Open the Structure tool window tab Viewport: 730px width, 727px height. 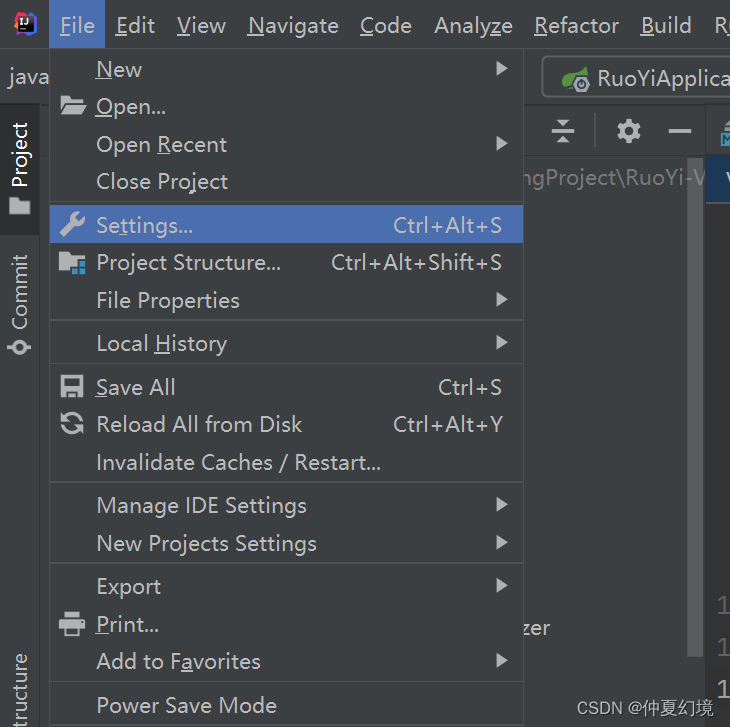point(20,689)
